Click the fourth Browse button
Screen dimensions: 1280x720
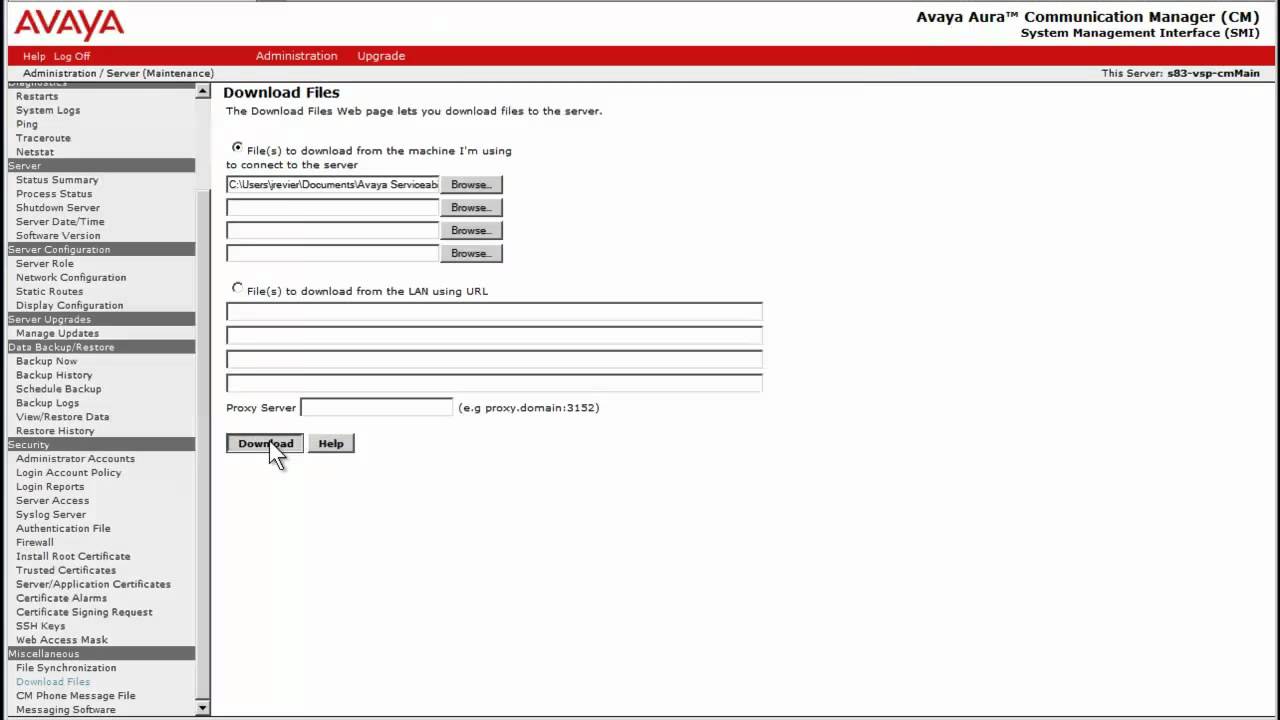[471, 253]
